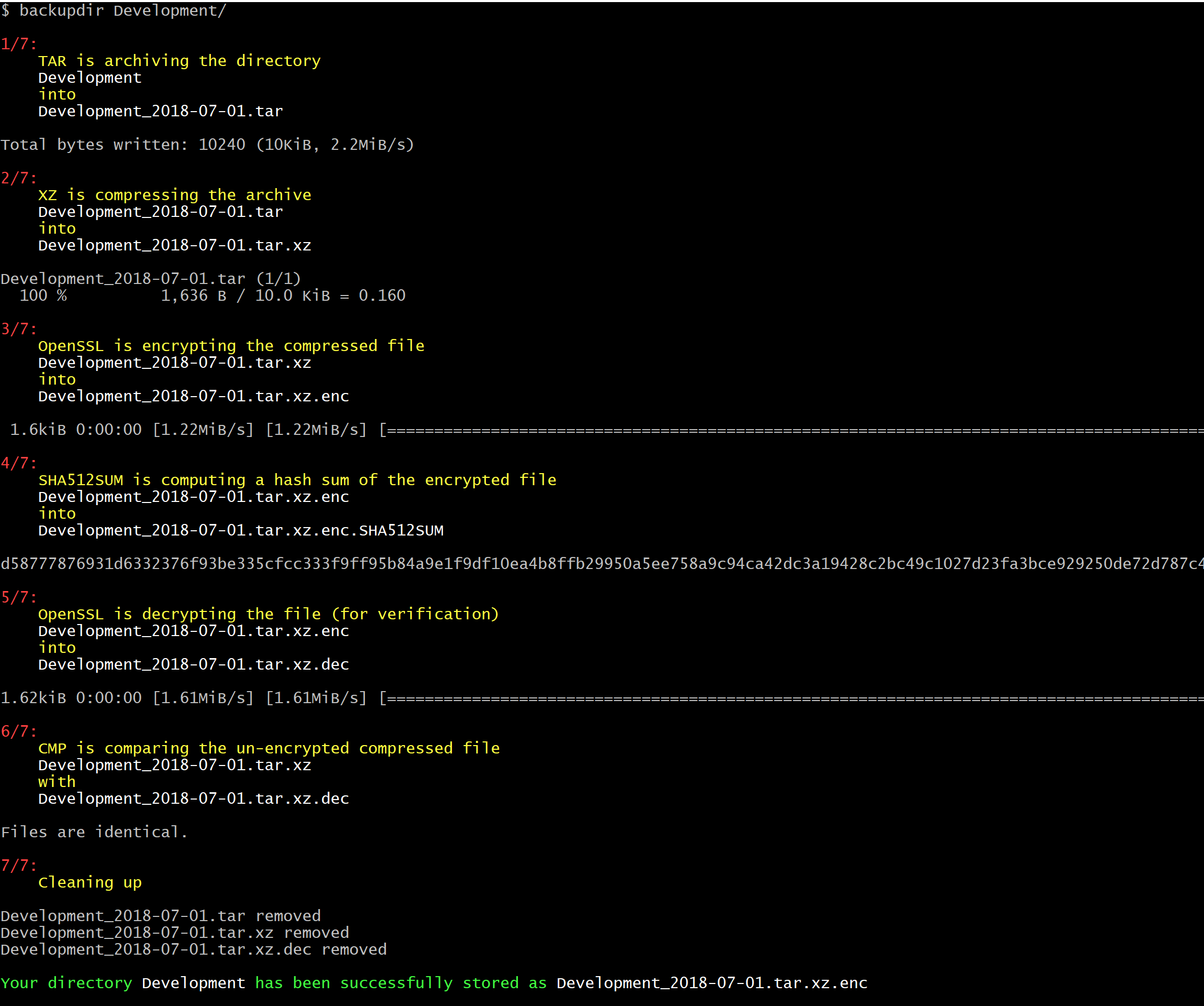Select the red step label '7/7:'

click(x=19, y=866)
